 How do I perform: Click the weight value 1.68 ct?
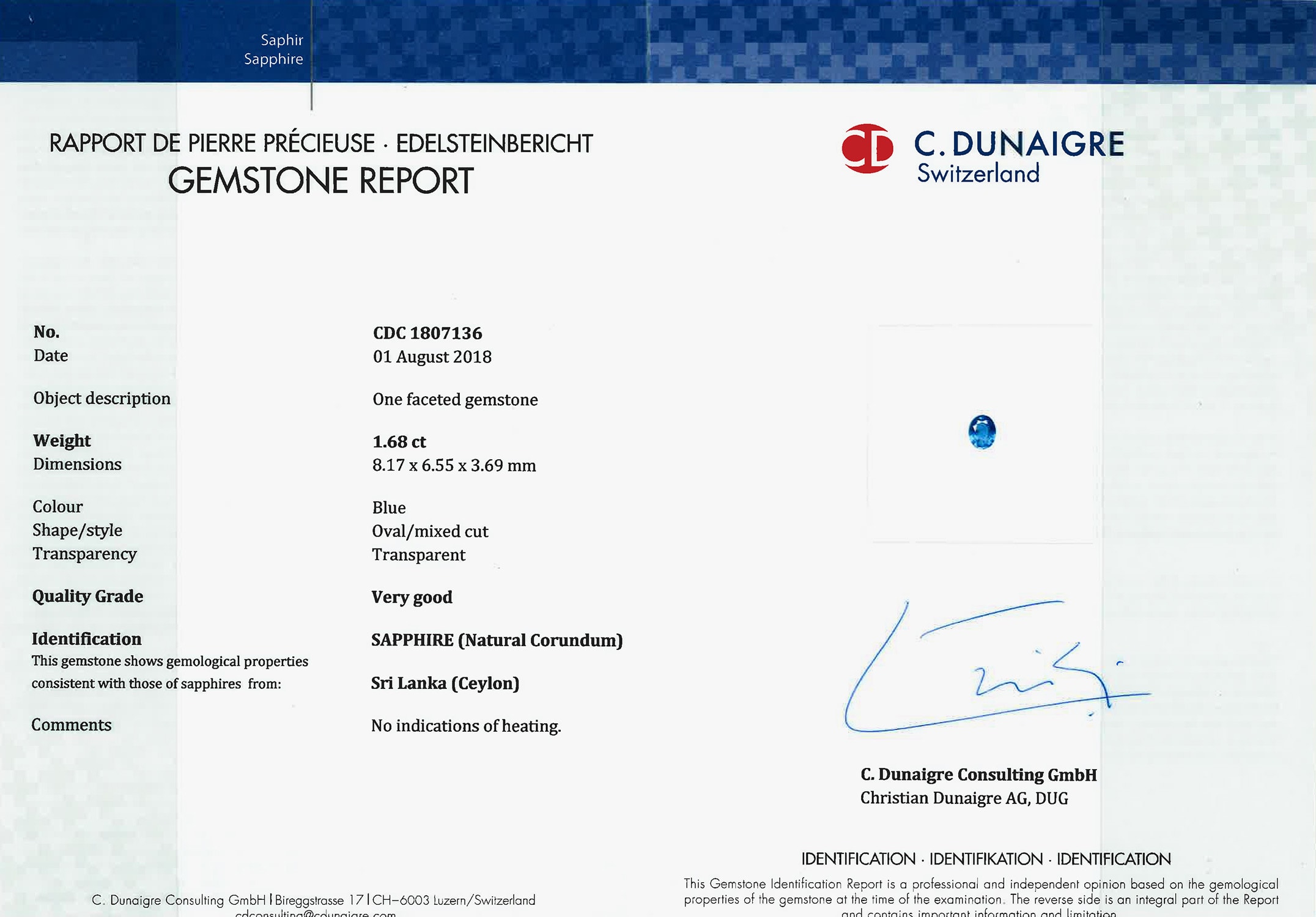(x=399, y=441)
